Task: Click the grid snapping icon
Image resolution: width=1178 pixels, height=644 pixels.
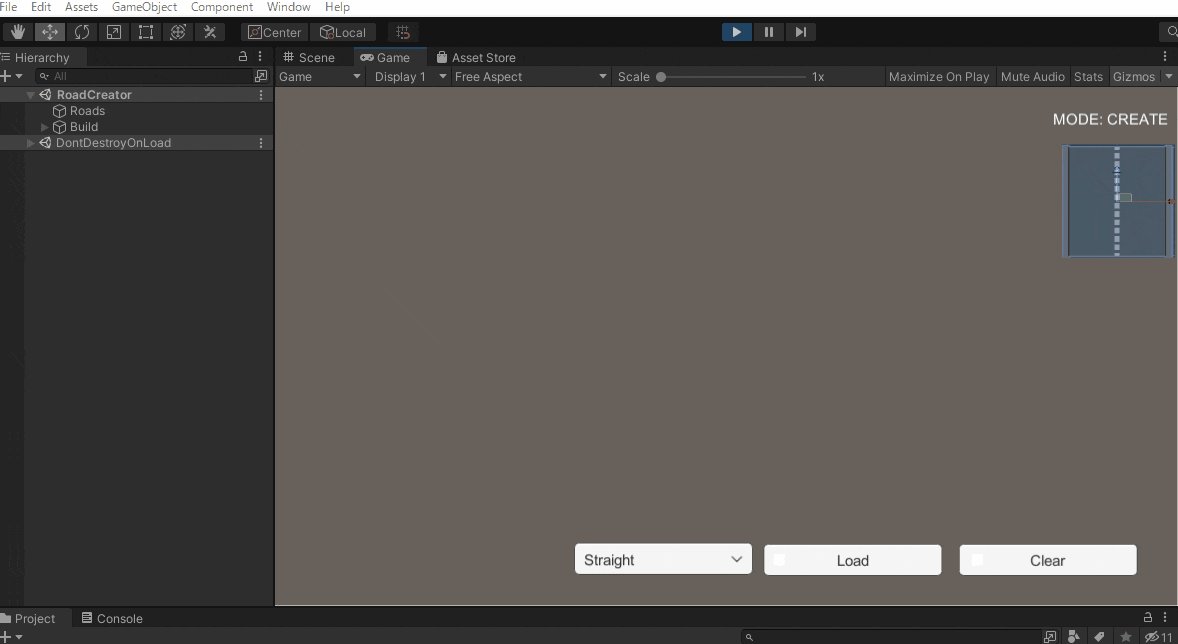Action: pyautogui.click(x=402, y=31)
